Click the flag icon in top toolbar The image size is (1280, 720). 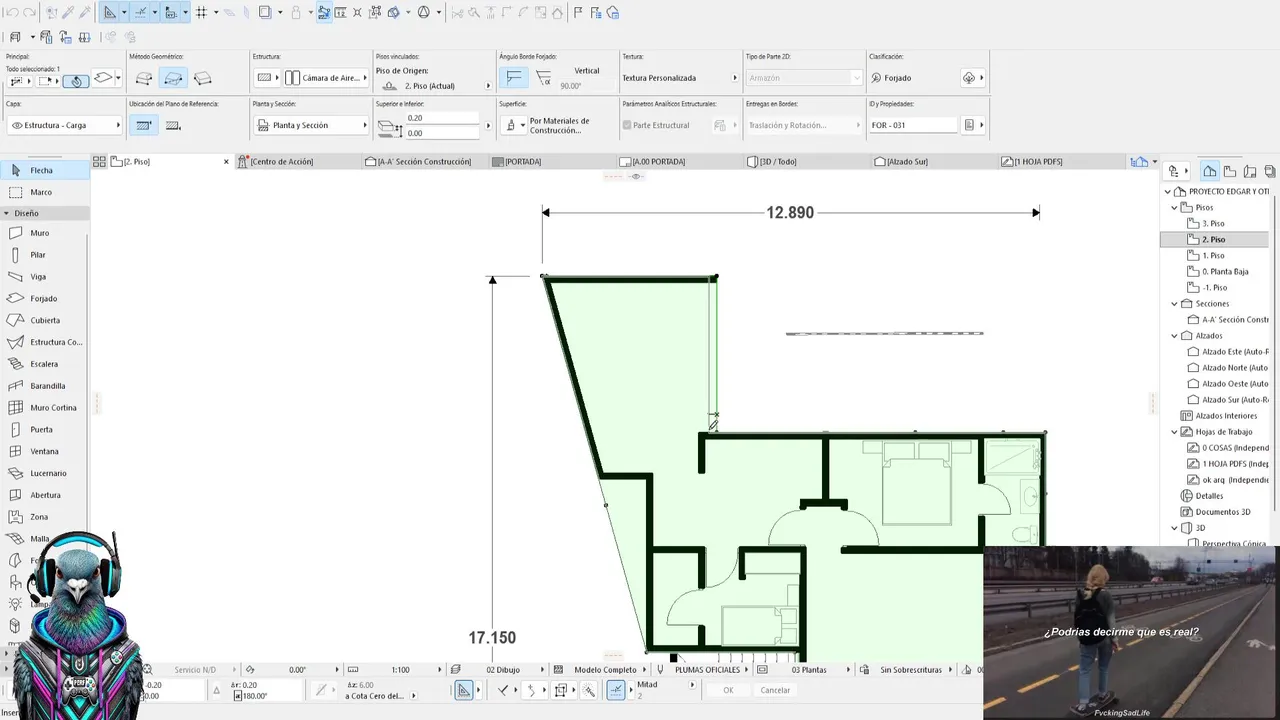click(x=578, y=13)
